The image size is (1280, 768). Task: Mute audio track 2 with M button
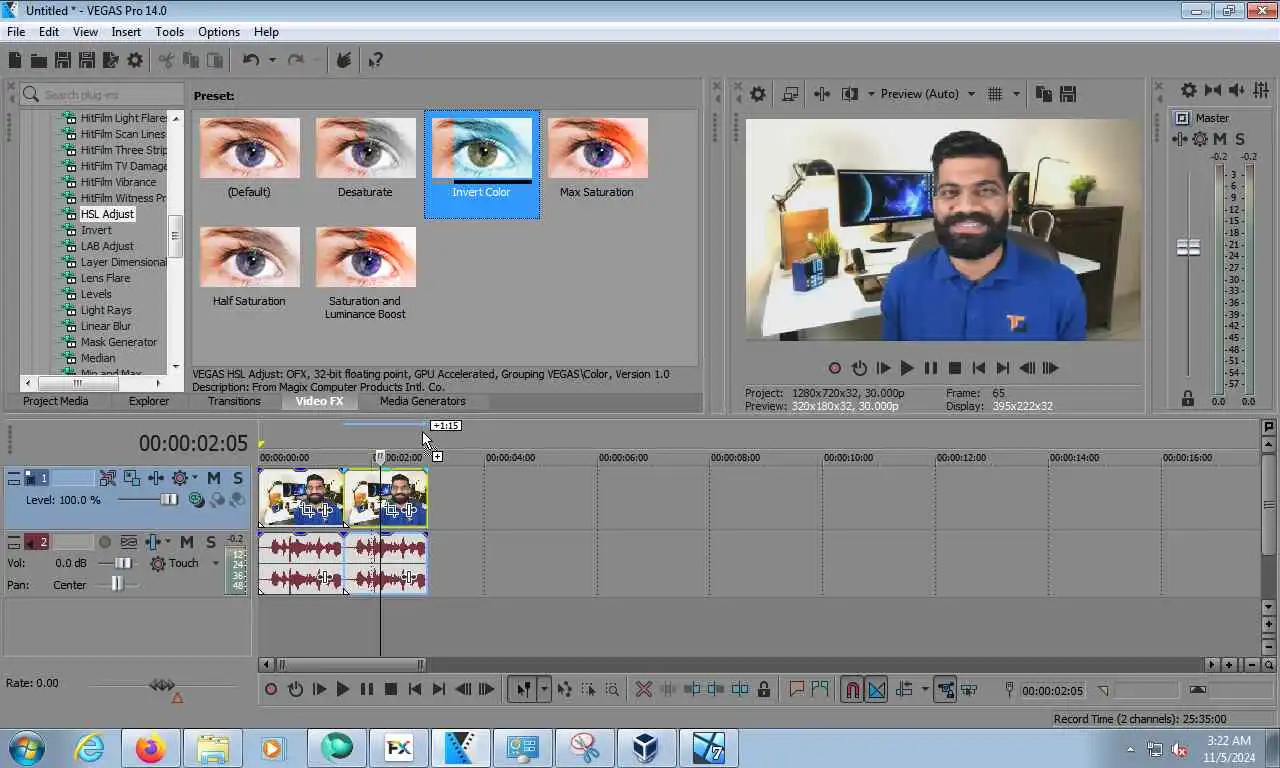click(186, 542)
